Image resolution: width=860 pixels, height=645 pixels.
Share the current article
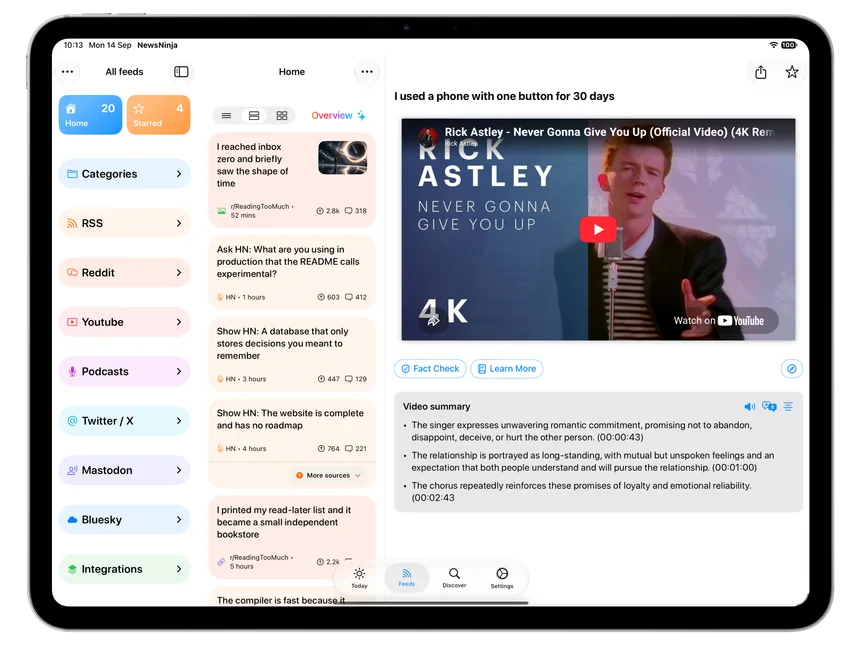pyautogui.click(x=761, y=72)
